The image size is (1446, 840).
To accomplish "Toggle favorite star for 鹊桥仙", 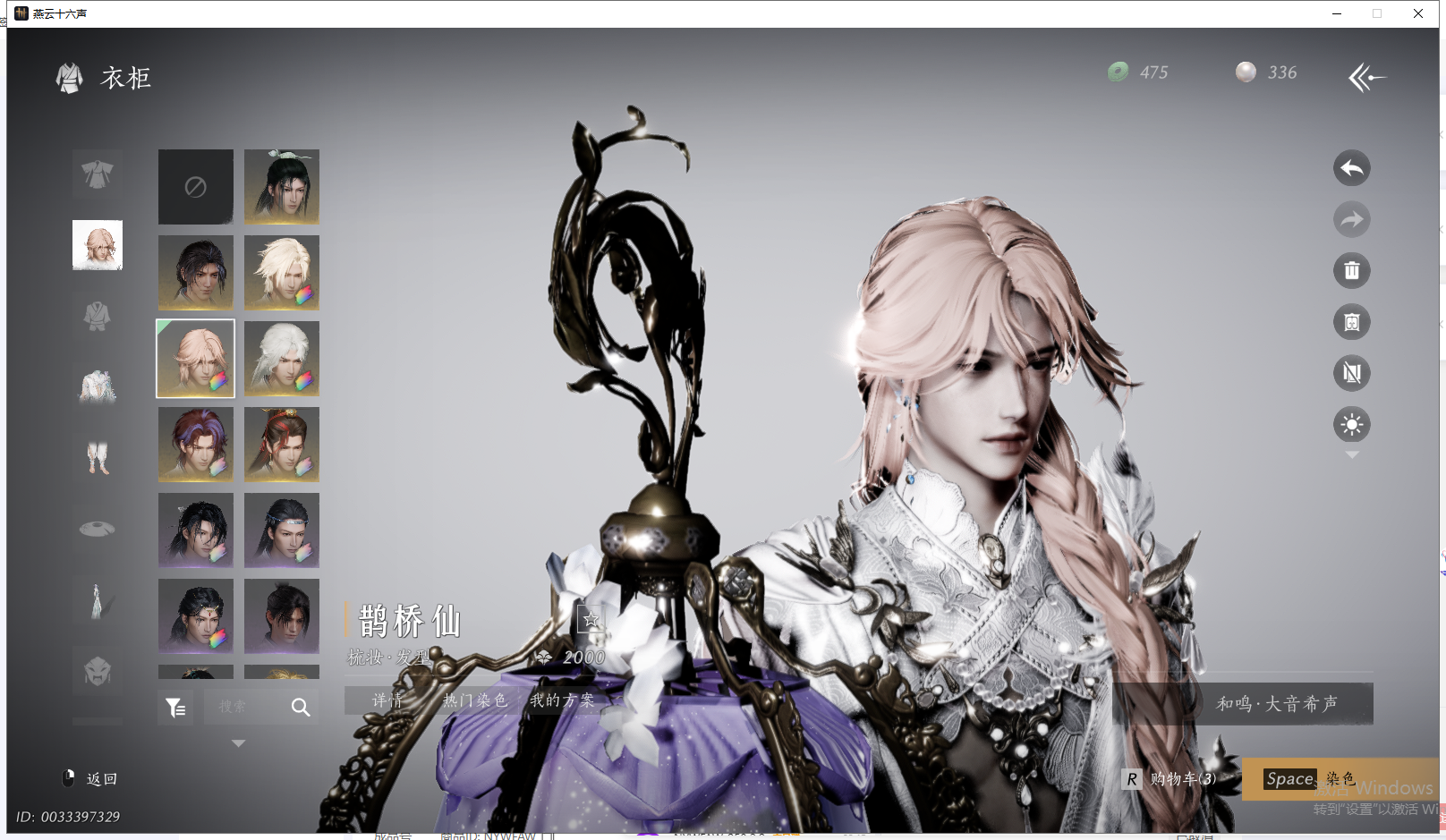I will [591, 619].
